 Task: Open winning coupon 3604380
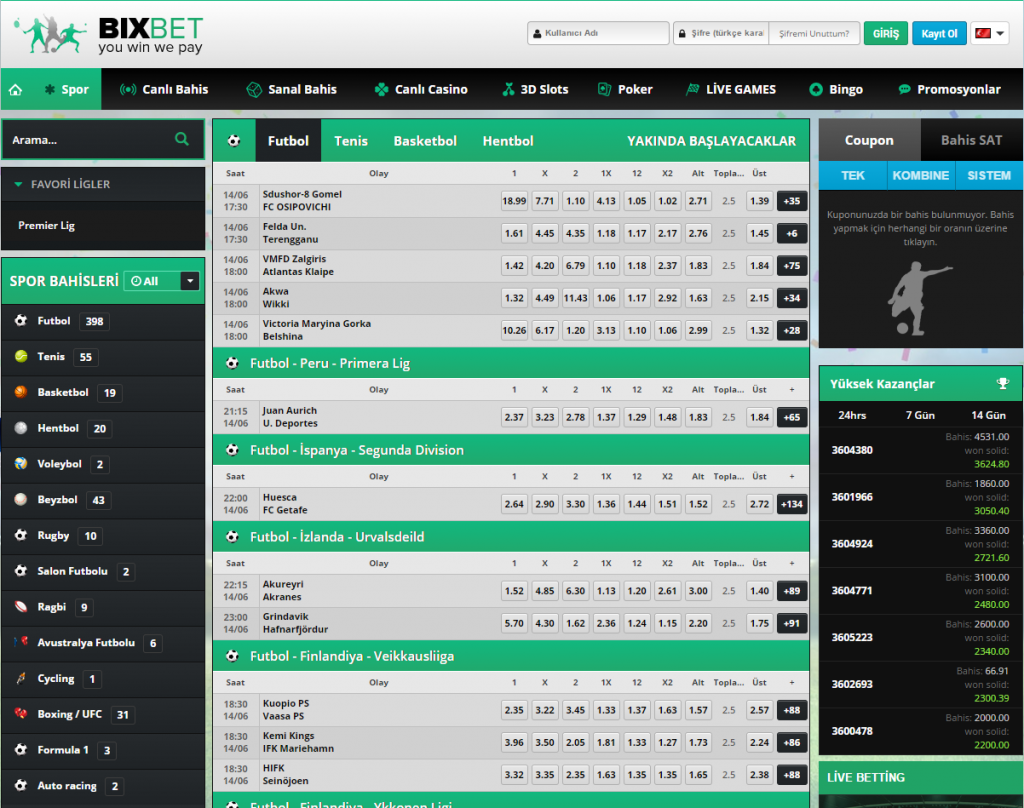852,450
